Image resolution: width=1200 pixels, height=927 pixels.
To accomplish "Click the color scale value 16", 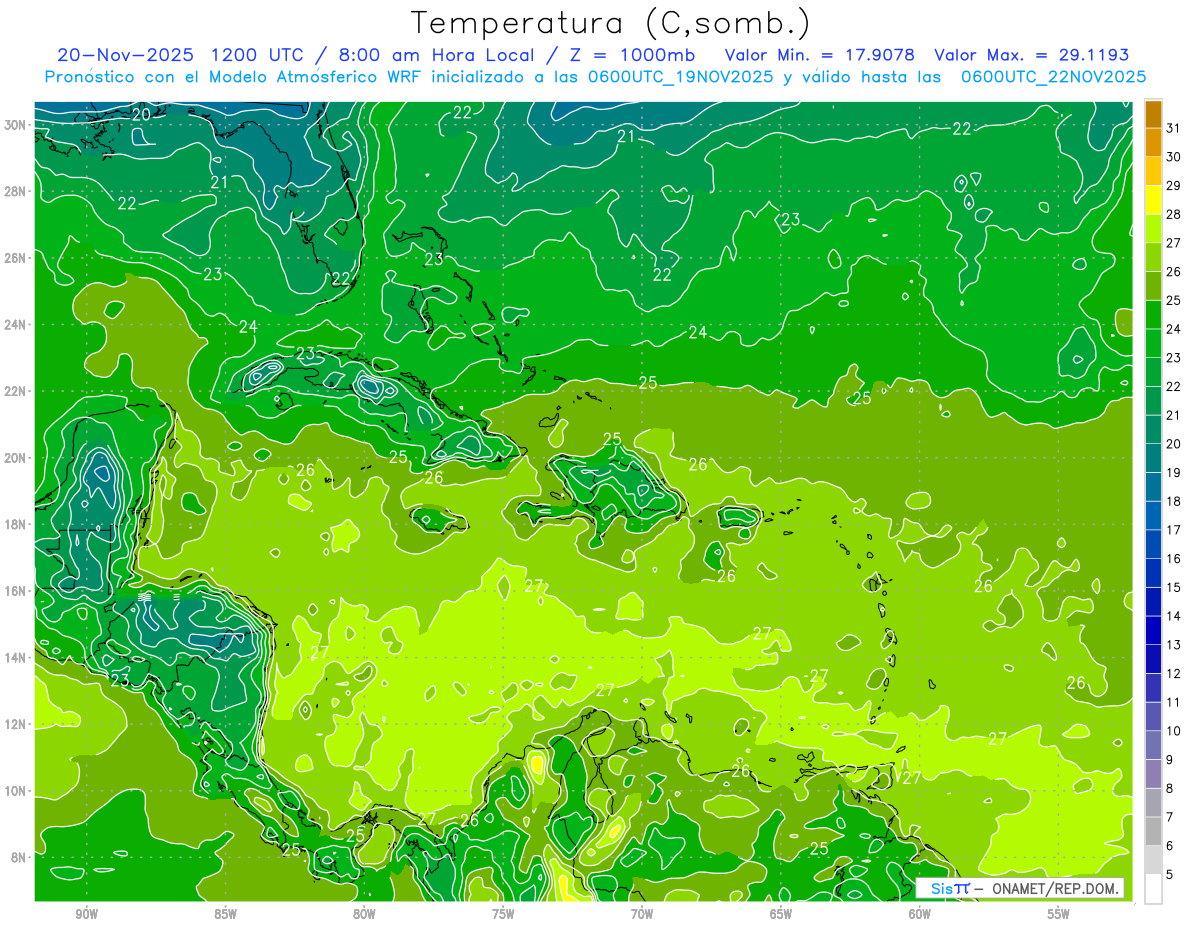I will coord(1174,559).
